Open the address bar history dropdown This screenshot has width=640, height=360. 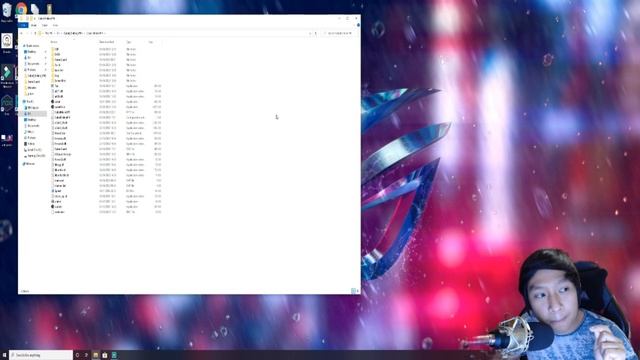pos(310,33)
